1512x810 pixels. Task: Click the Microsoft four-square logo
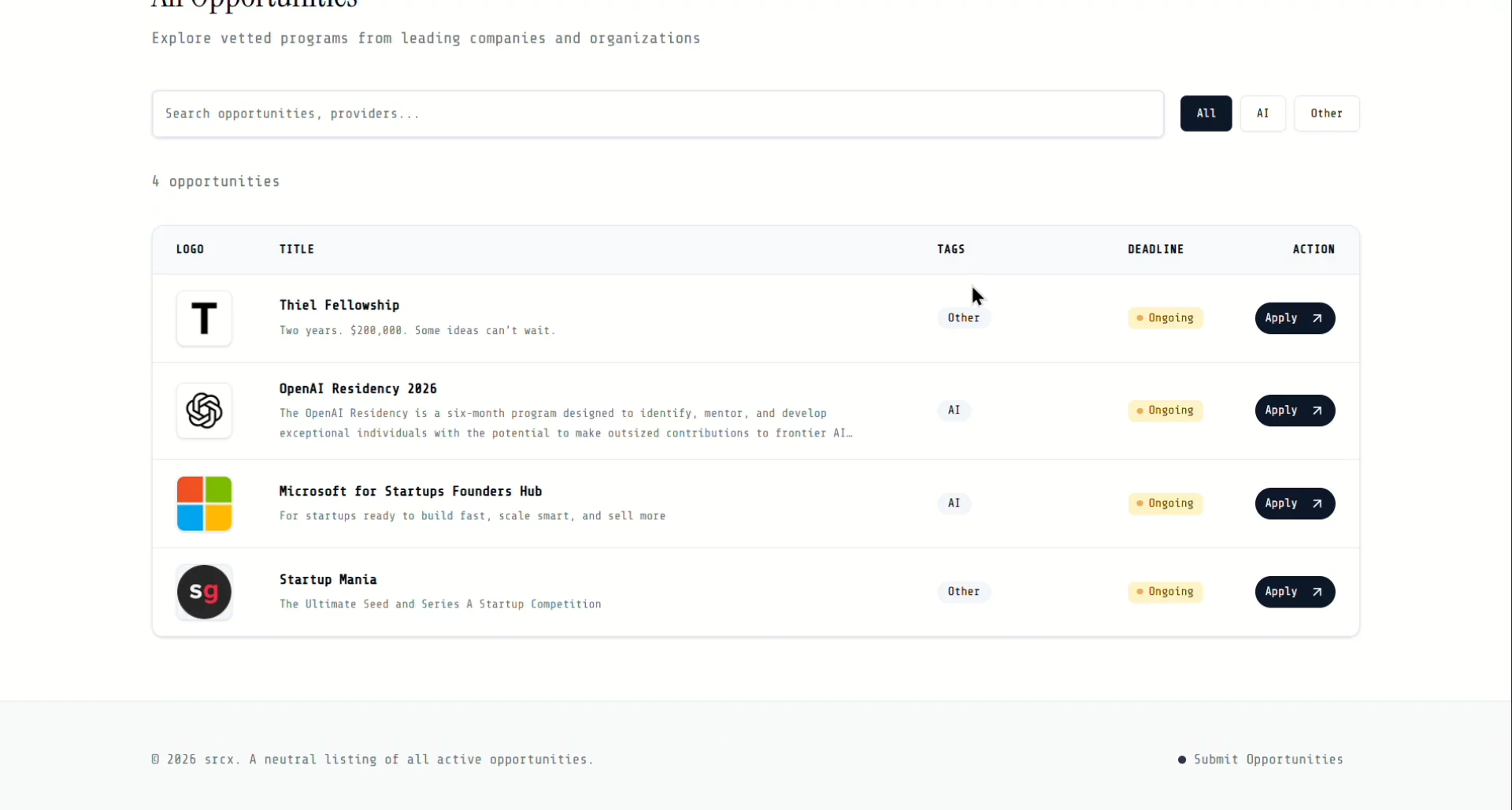point(204,503)
